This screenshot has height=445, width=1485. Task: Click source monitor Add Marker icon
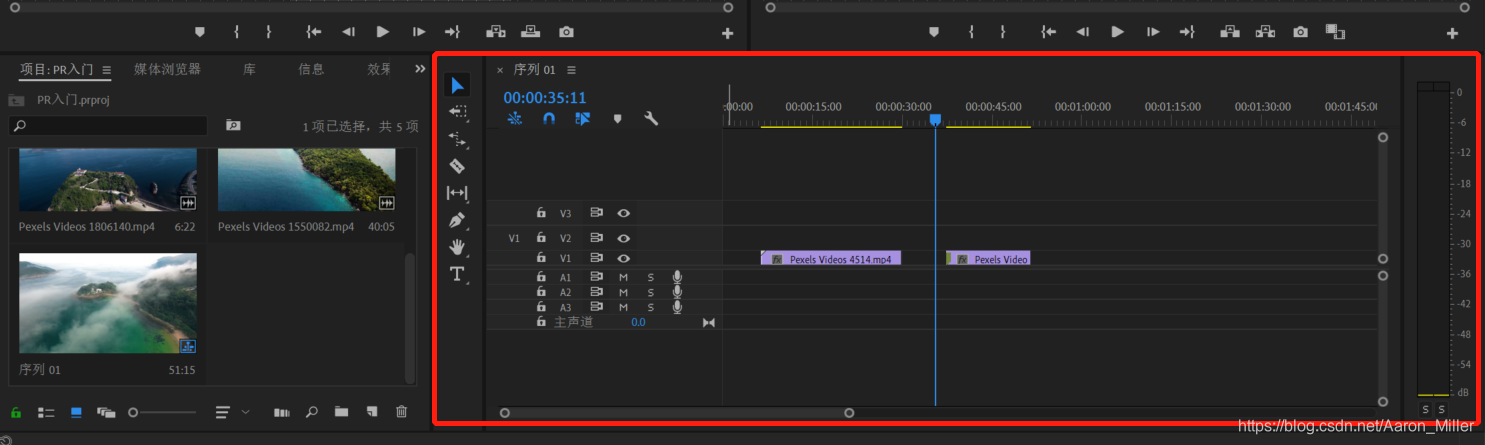click(200, 32)
